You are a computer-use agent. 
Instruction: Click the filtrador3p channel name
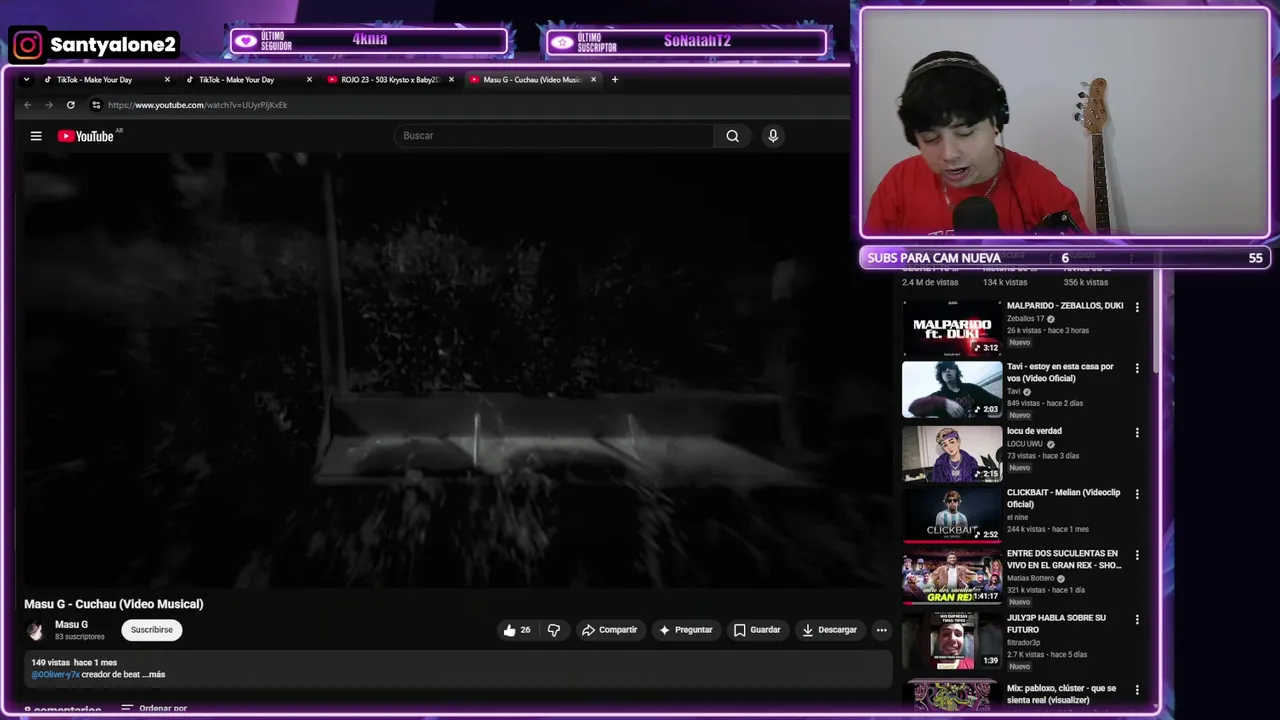1026,643
